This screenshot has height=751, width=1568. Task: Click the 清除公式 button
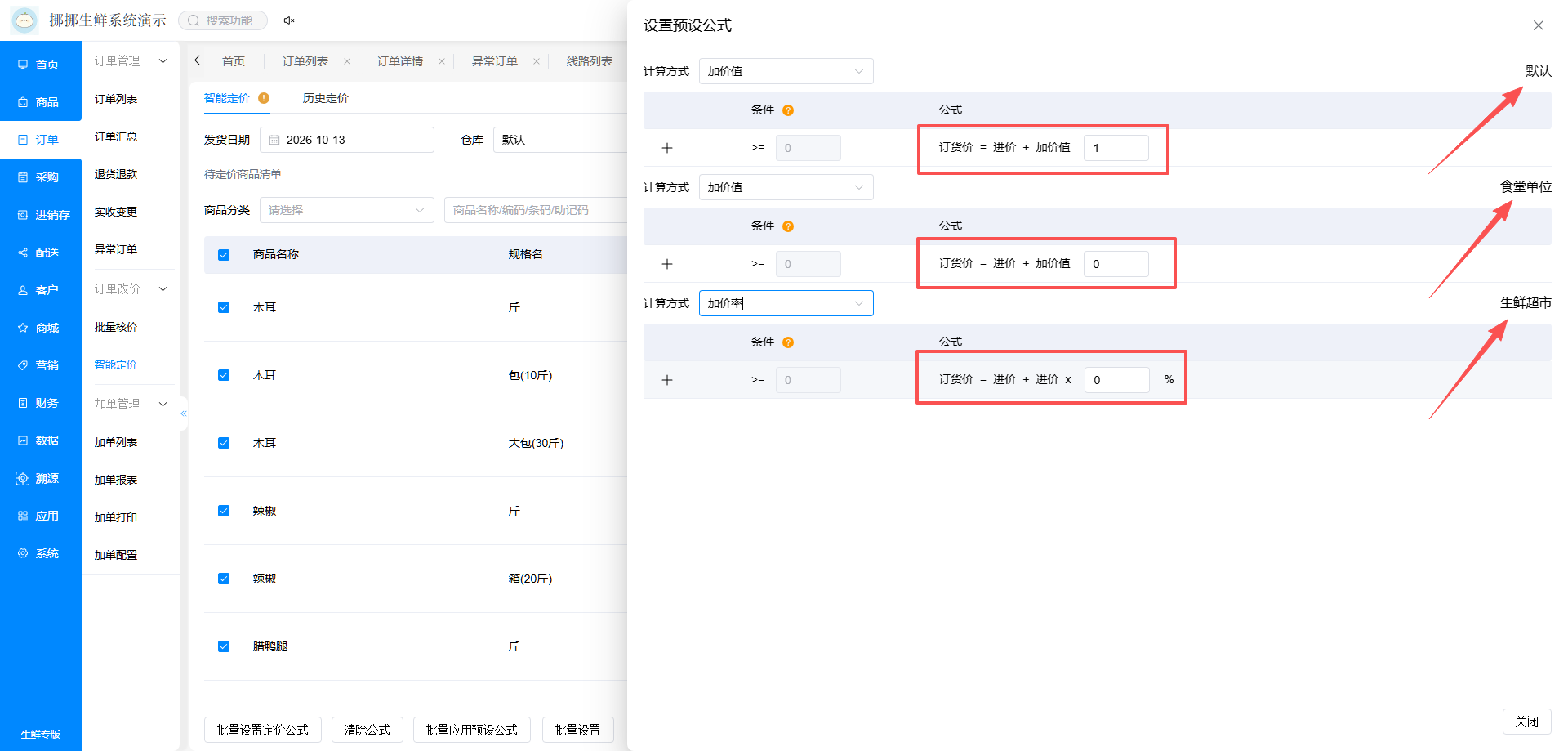click(x=367, y=730)
